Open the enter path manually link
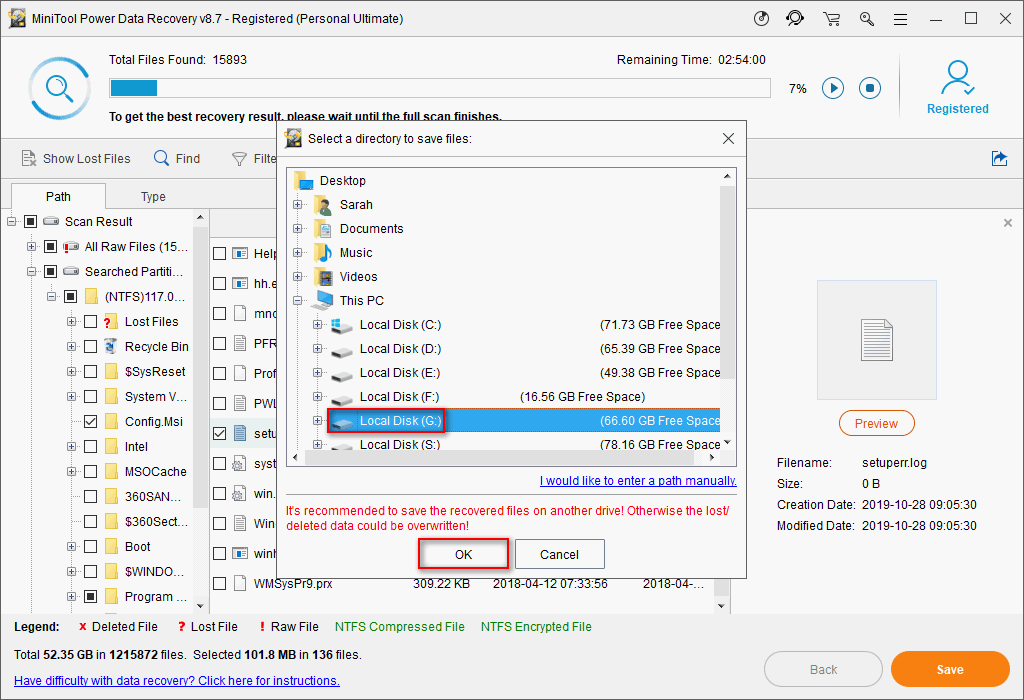The height and width of the screenshot is (700, 1024). (x=638, y=481)
